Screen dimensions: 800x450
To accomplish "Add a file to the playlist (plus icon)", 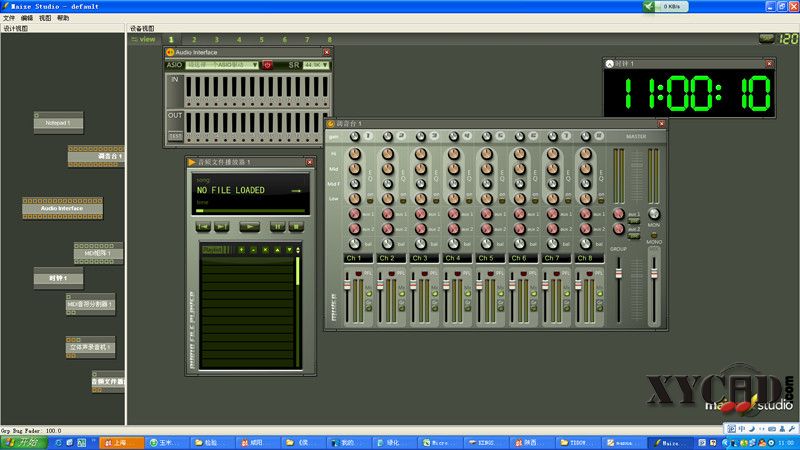I will point(241,250).
